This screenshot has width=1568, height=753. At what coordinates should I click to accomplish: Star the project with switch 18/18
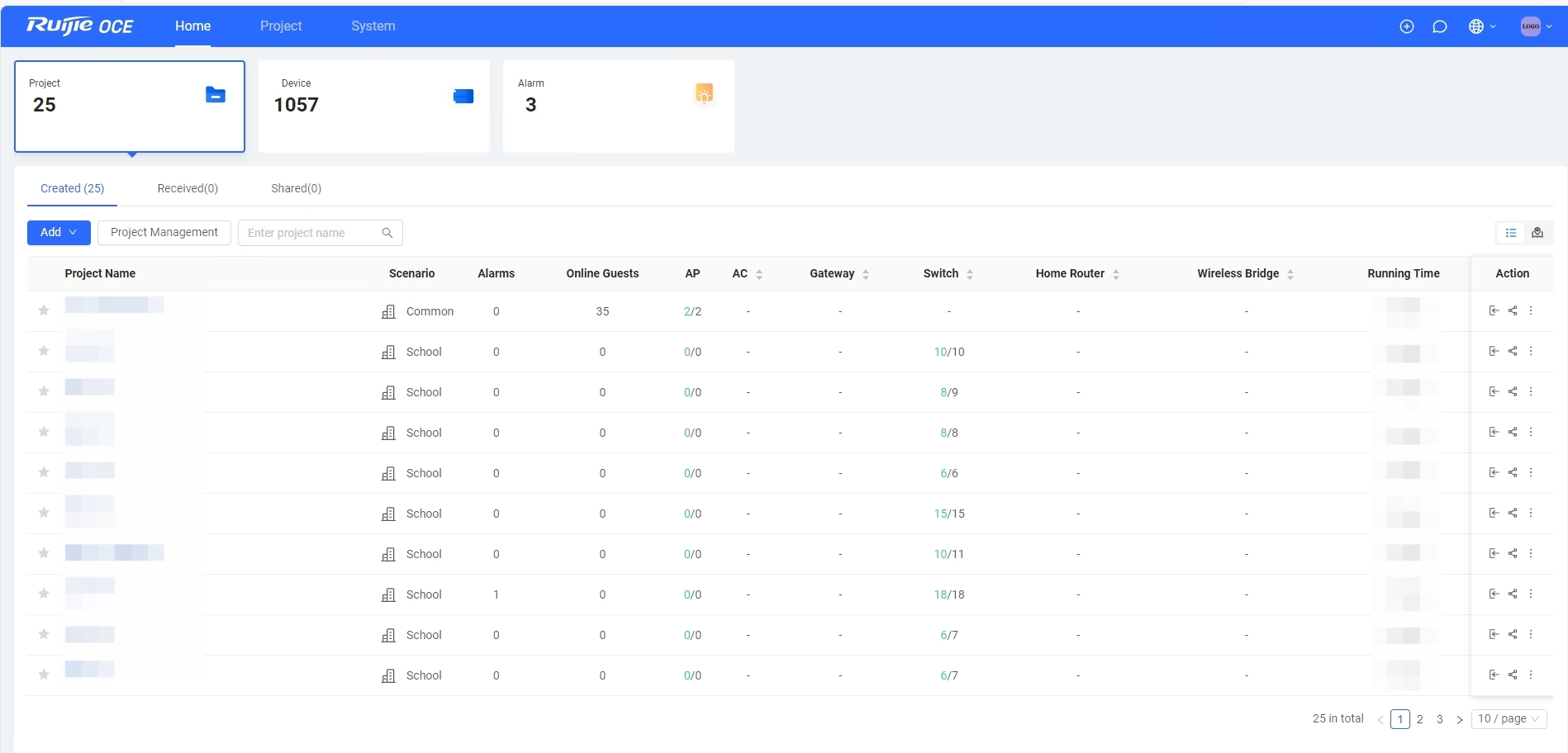point(44,594)
